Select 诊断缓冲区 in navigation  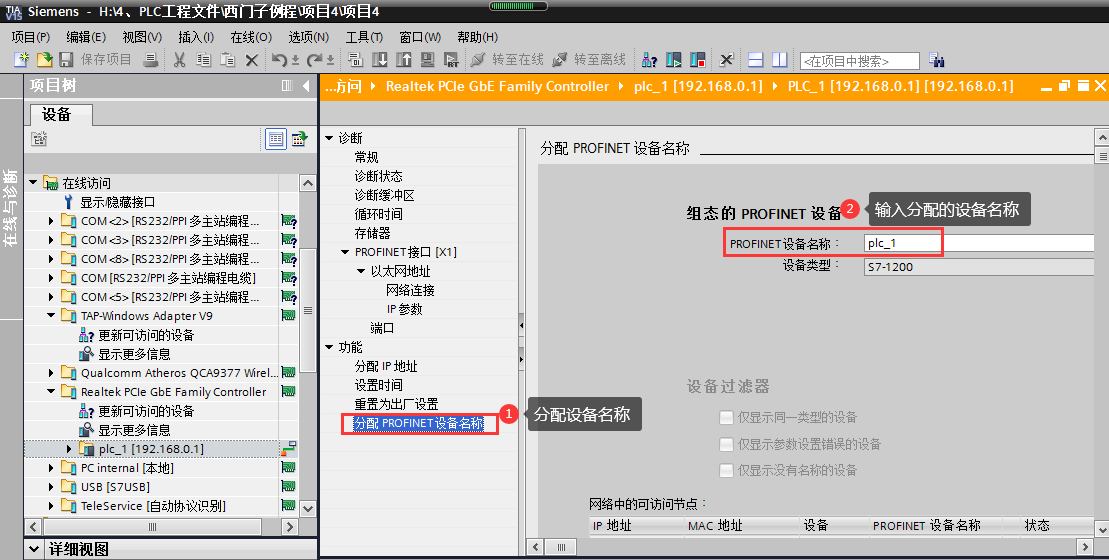(384, 195)
